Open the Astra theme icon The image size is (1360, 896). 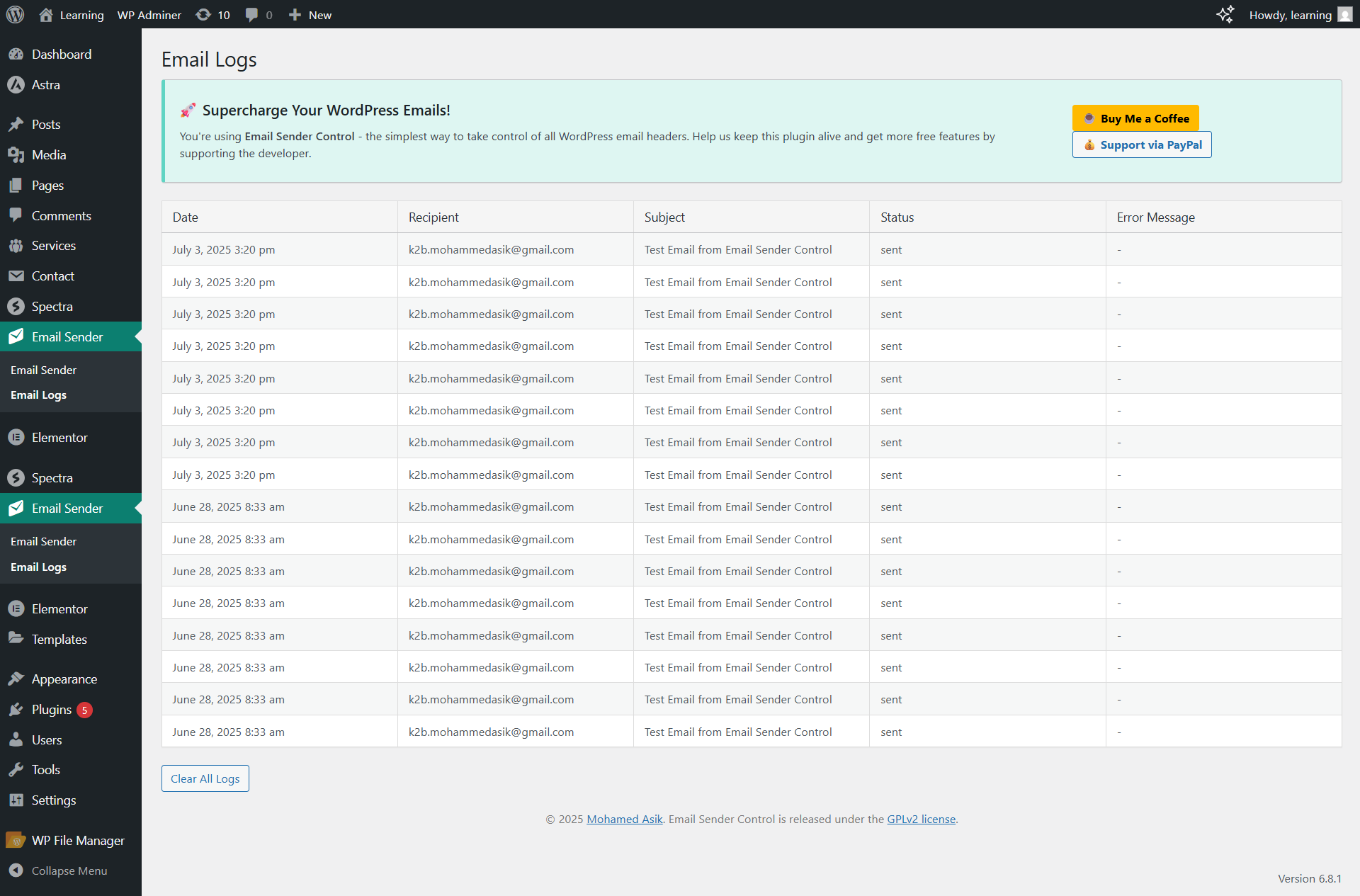[x=16, y=85]
